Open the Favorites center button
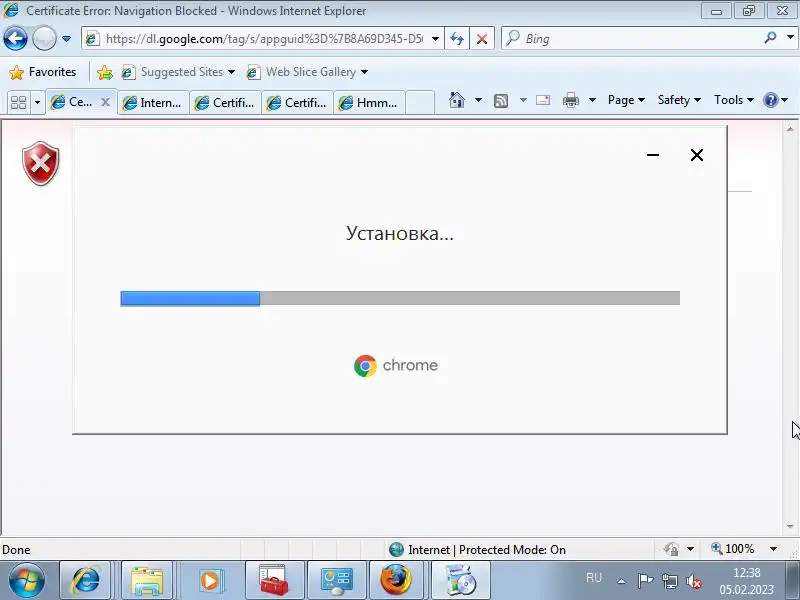The height and width of the screenshot is (600, 800). pyautogui.click(x=43, y=72)
